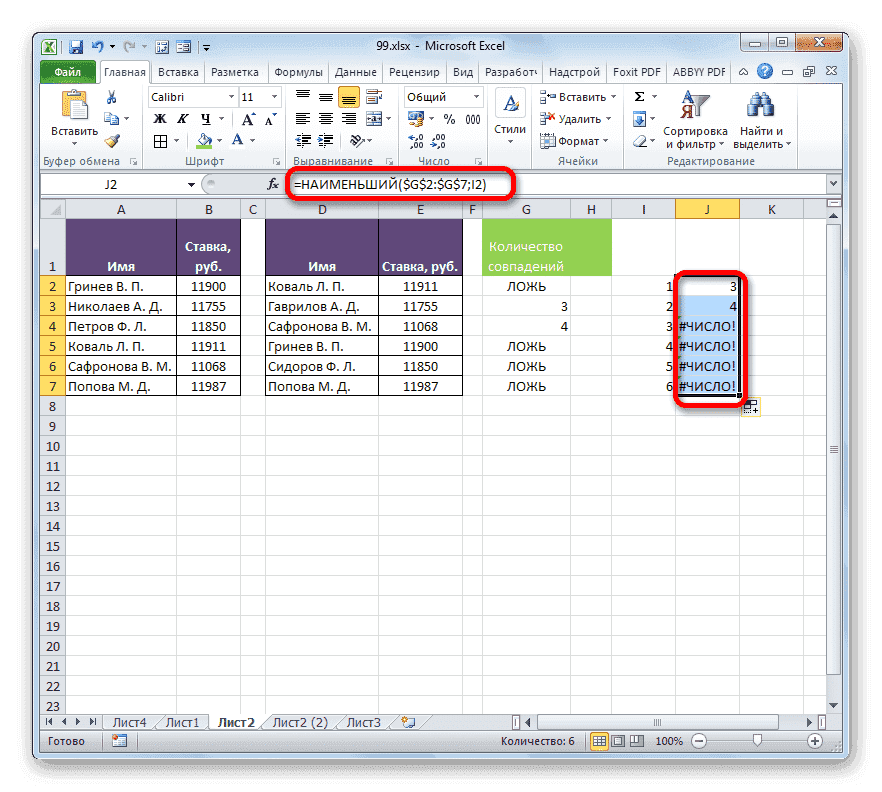Screen dimensions: 882x792
Task: Toggle center alignment in Выравнивание group
Action: pyautogui.click(x=324, y=118)
